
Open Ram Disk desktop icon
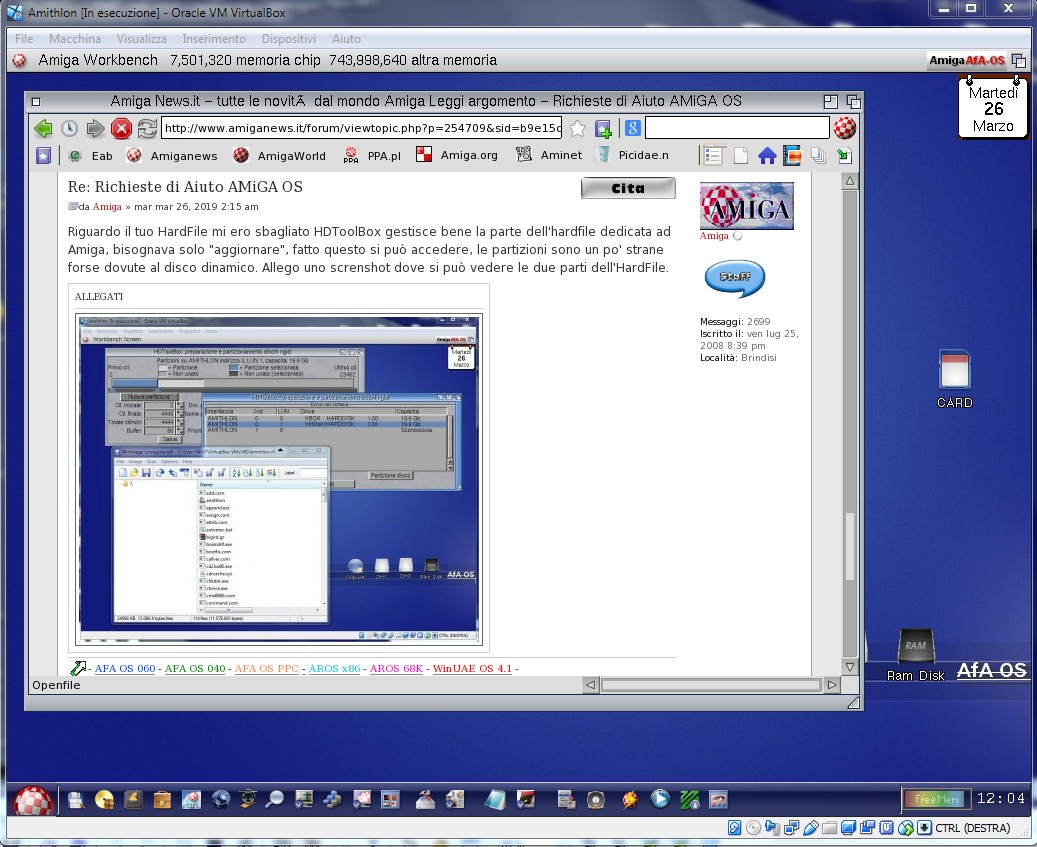(x=914, y=647)
